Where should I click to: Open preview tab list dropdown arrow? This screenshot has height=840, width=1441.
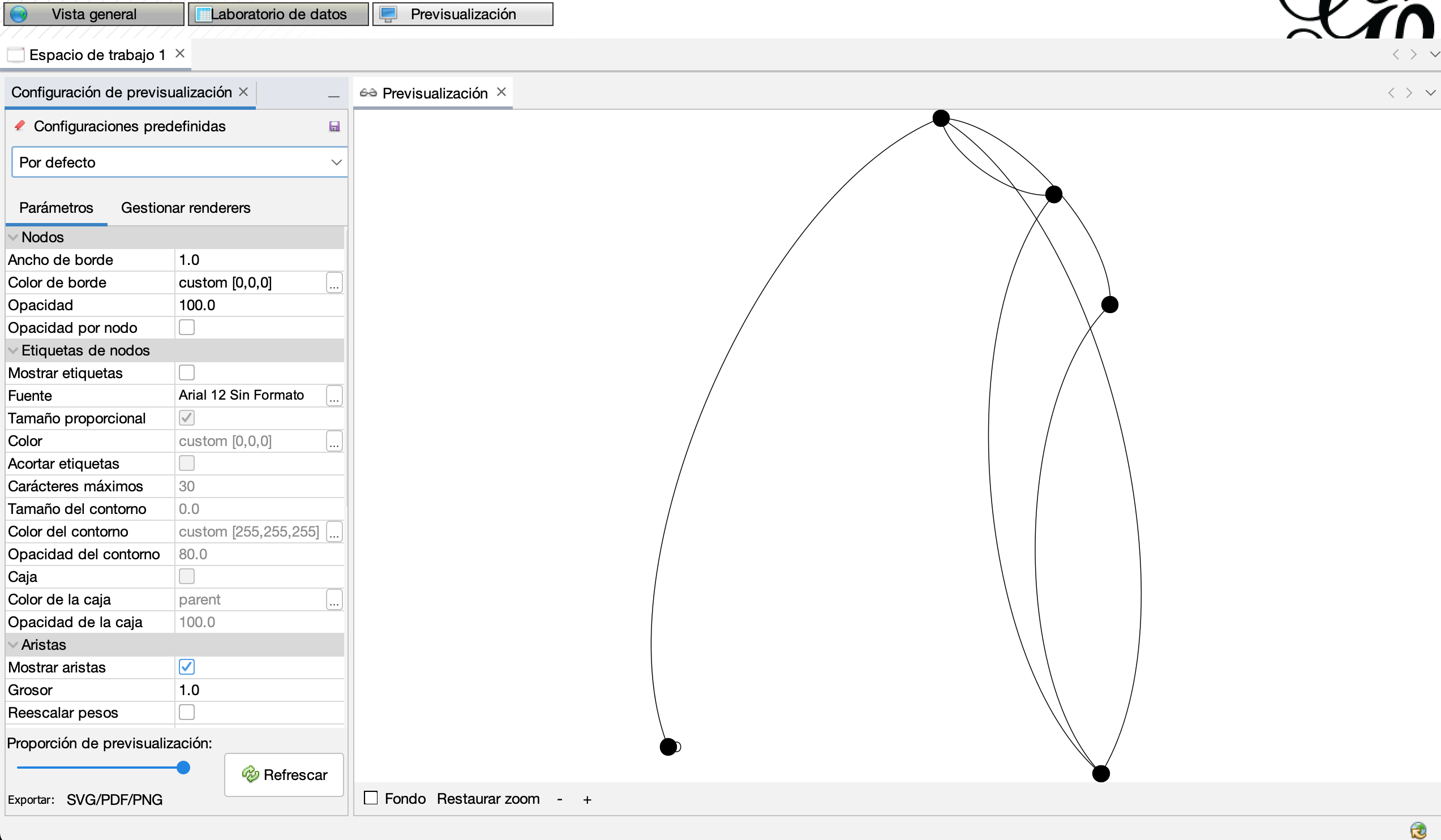coord(1430,93)
